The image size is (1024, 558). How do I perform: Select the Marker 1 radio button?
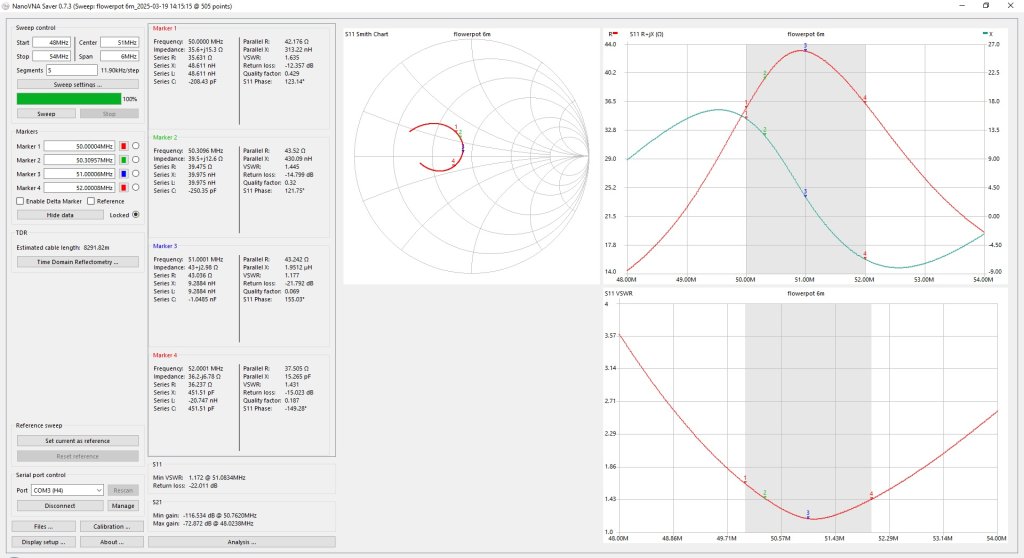(136, 146)
